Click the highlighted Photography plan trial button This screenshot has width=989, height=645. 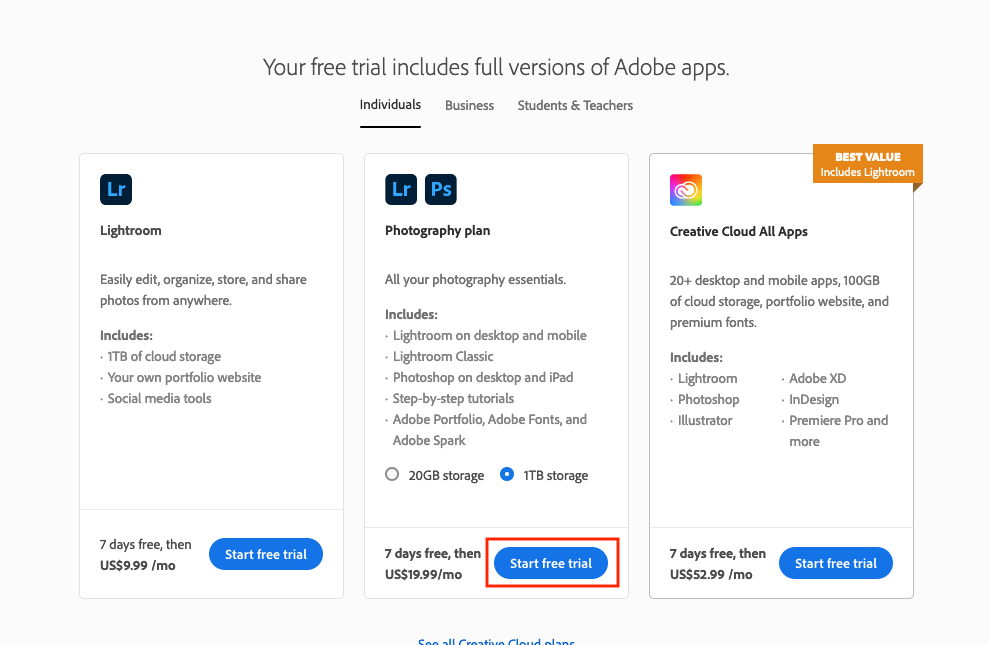click(x=550, y=563)
